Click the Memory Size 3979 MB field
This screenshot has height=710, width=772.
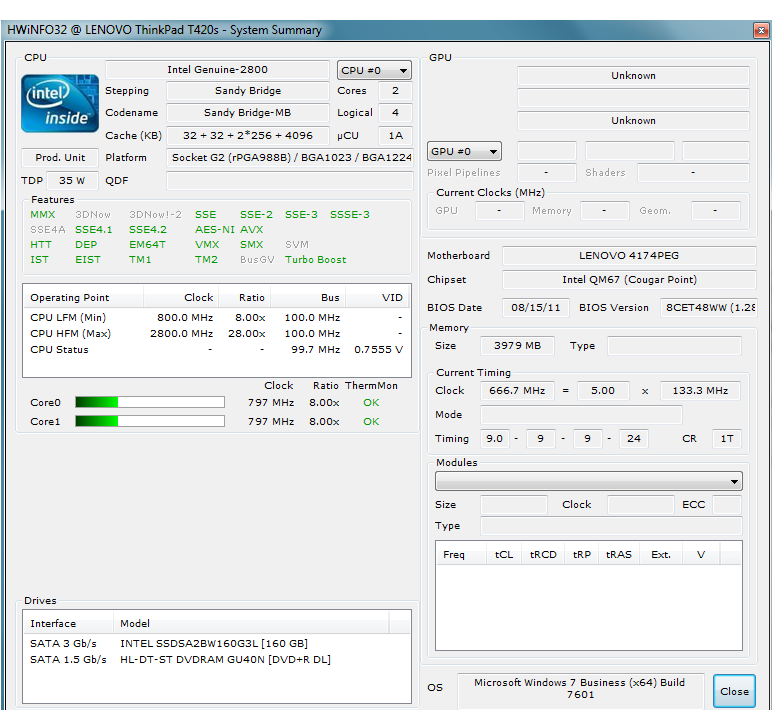click(517, 346)
